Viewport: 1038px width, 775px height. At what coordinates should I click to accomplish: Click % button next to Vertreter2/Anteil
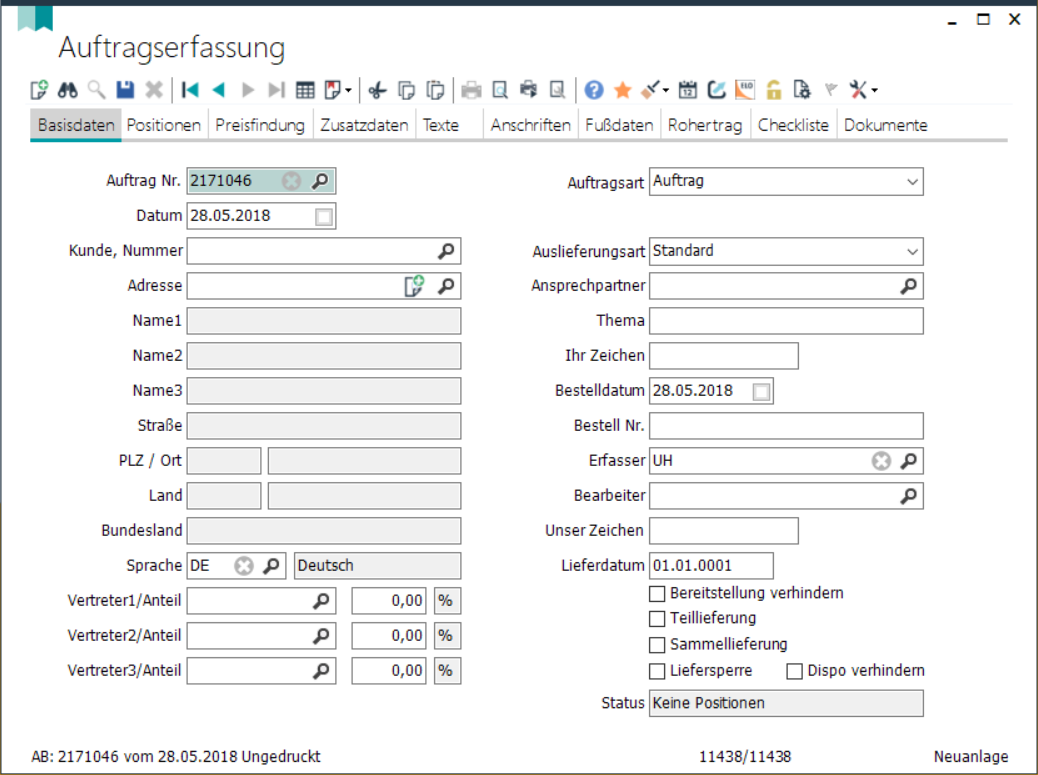pos(447,636)
